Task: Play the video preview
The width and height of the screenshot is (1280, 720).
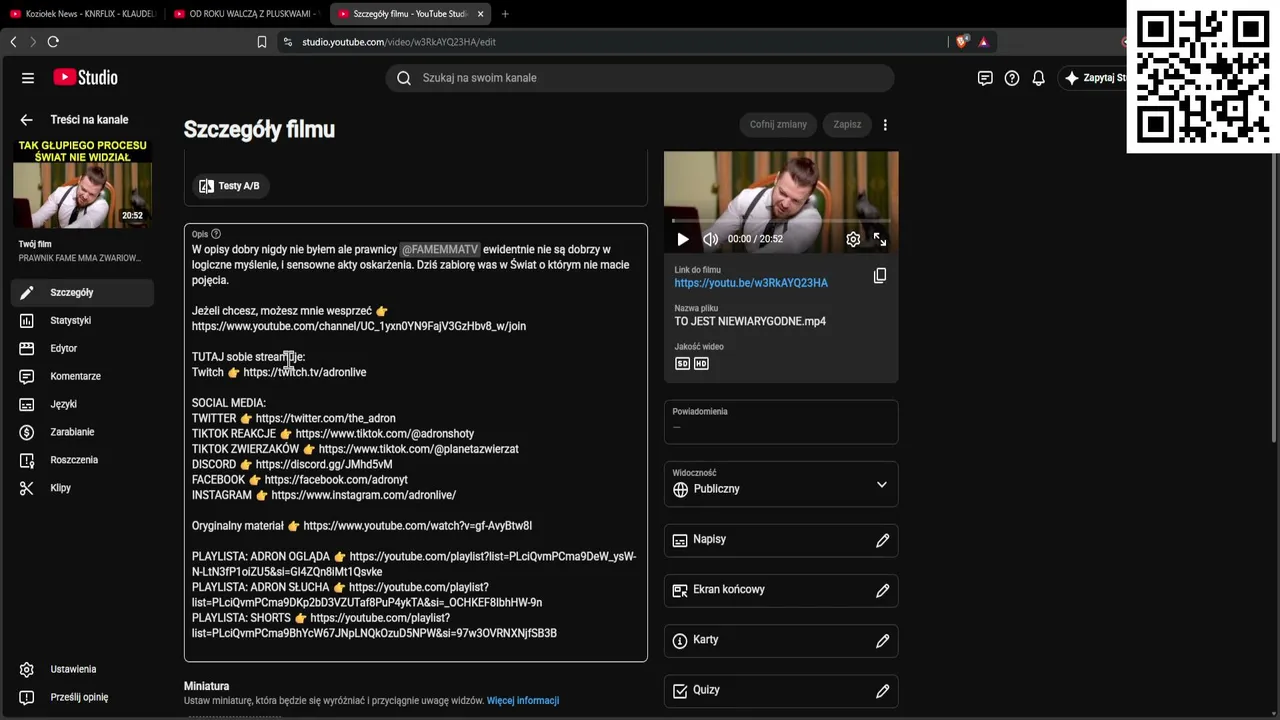Action: (x=683, y=239)
